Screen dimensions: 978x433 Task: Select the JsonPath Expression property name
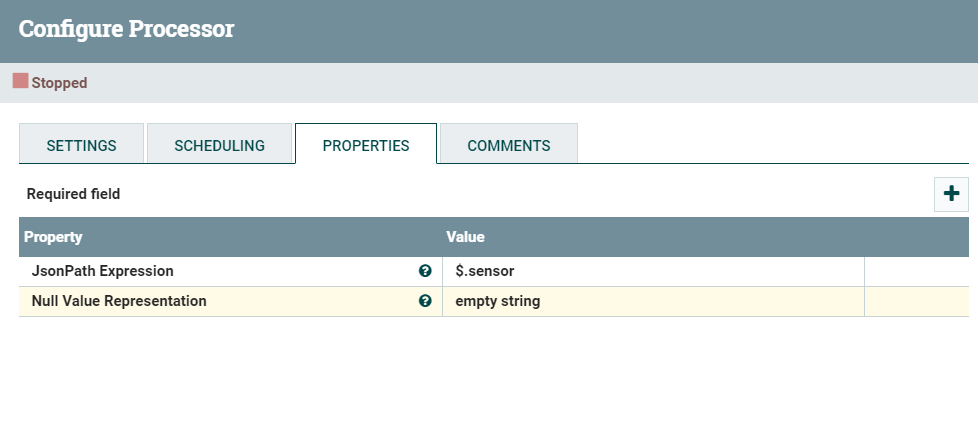(102, 271)
